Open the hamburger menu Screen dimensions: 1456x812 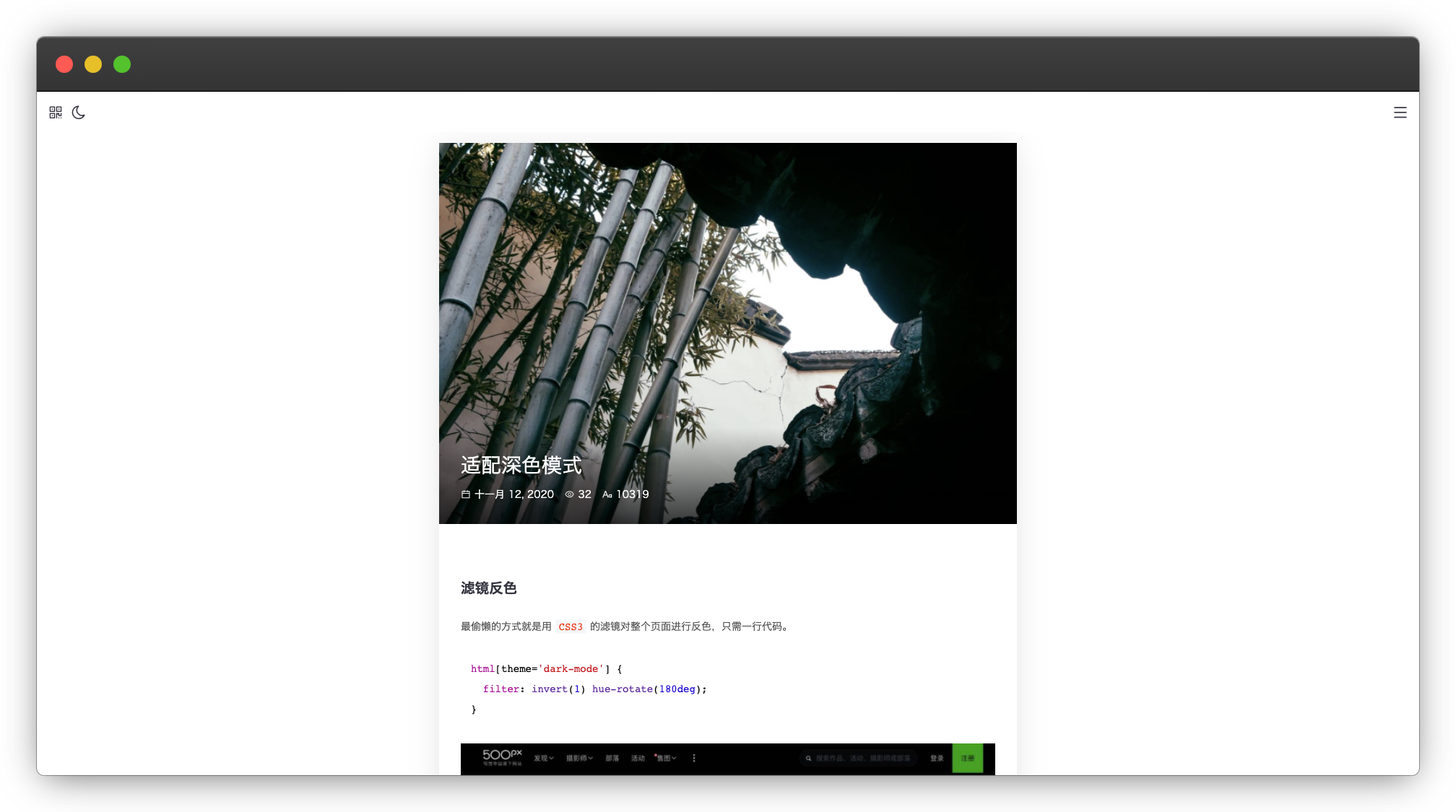point(1400,113)
